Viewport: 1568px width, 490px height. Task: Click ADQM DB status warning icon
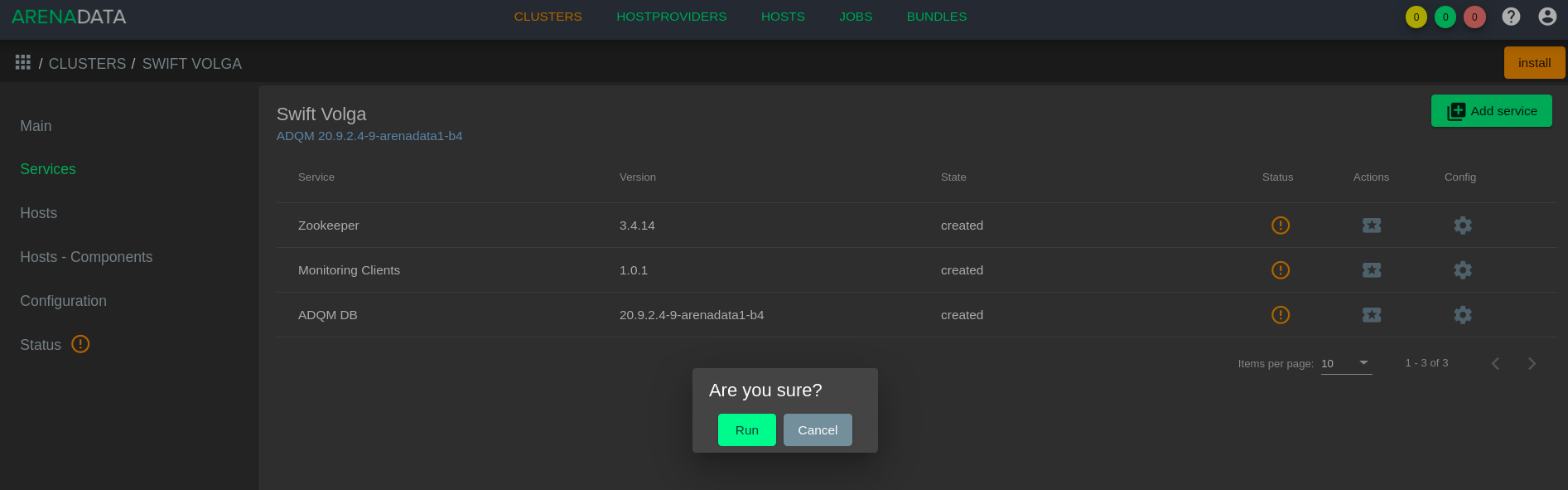[x=1281, y=315]
